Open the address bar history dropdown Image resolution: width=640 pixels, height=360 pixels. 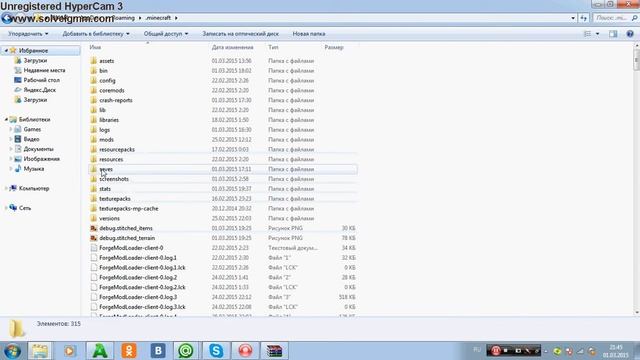click(573, 18)
